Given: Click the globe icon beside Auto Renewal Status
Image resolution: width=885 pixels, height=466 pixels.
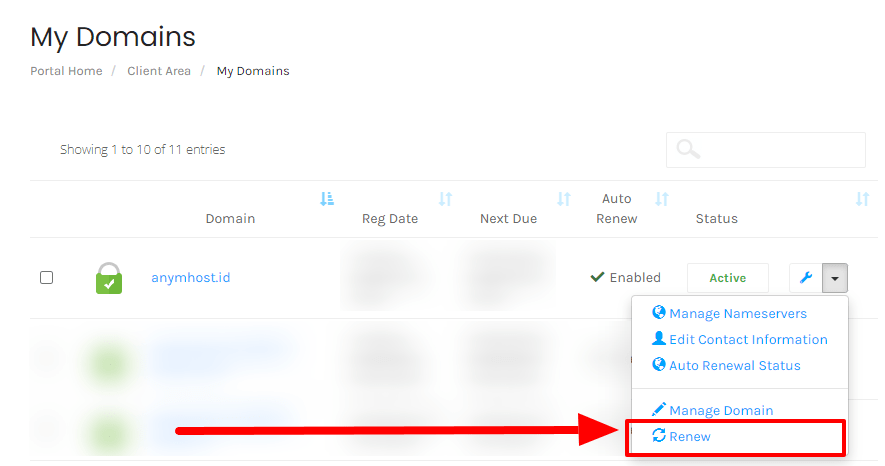Looking at the screenshot, I should 659,364.
